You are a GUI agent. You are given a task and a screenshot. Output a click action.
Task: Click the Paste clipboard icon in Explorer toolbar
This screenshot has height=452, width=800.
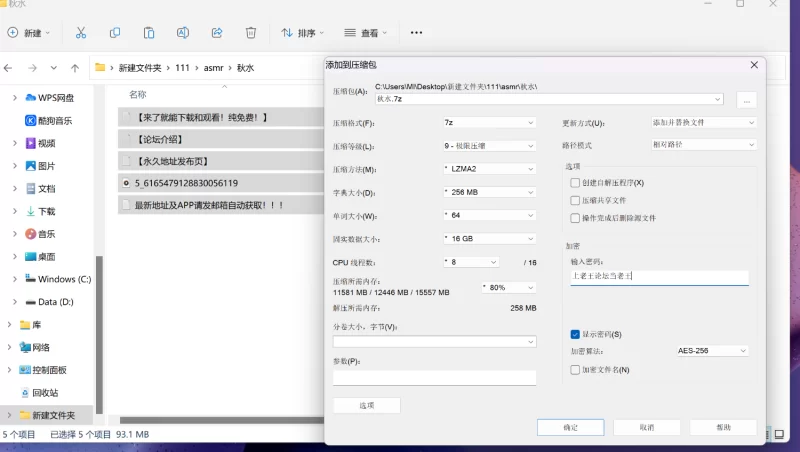click(x=148, y=33)
